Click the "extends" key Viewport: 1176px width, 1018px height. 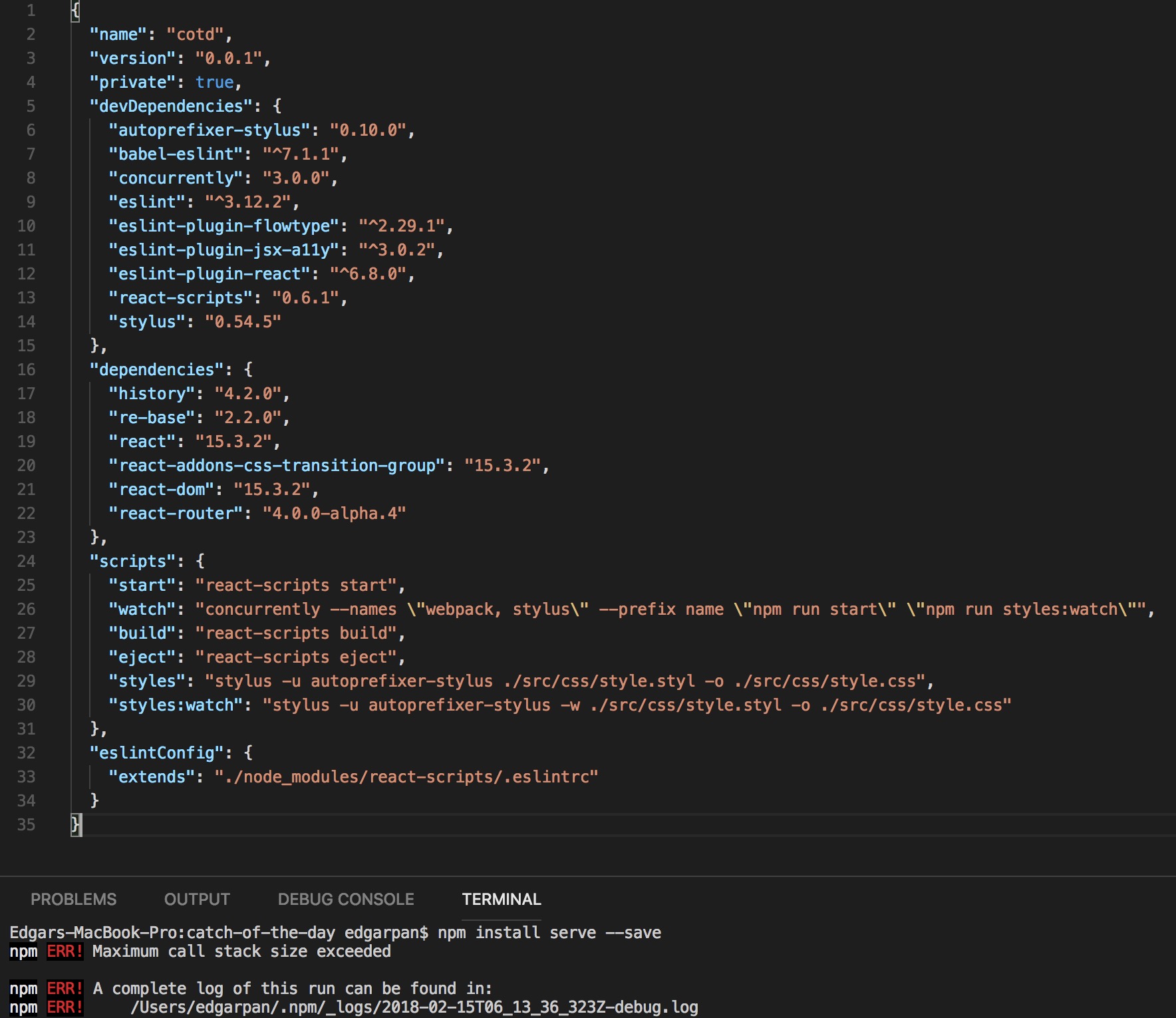(152, 776)
